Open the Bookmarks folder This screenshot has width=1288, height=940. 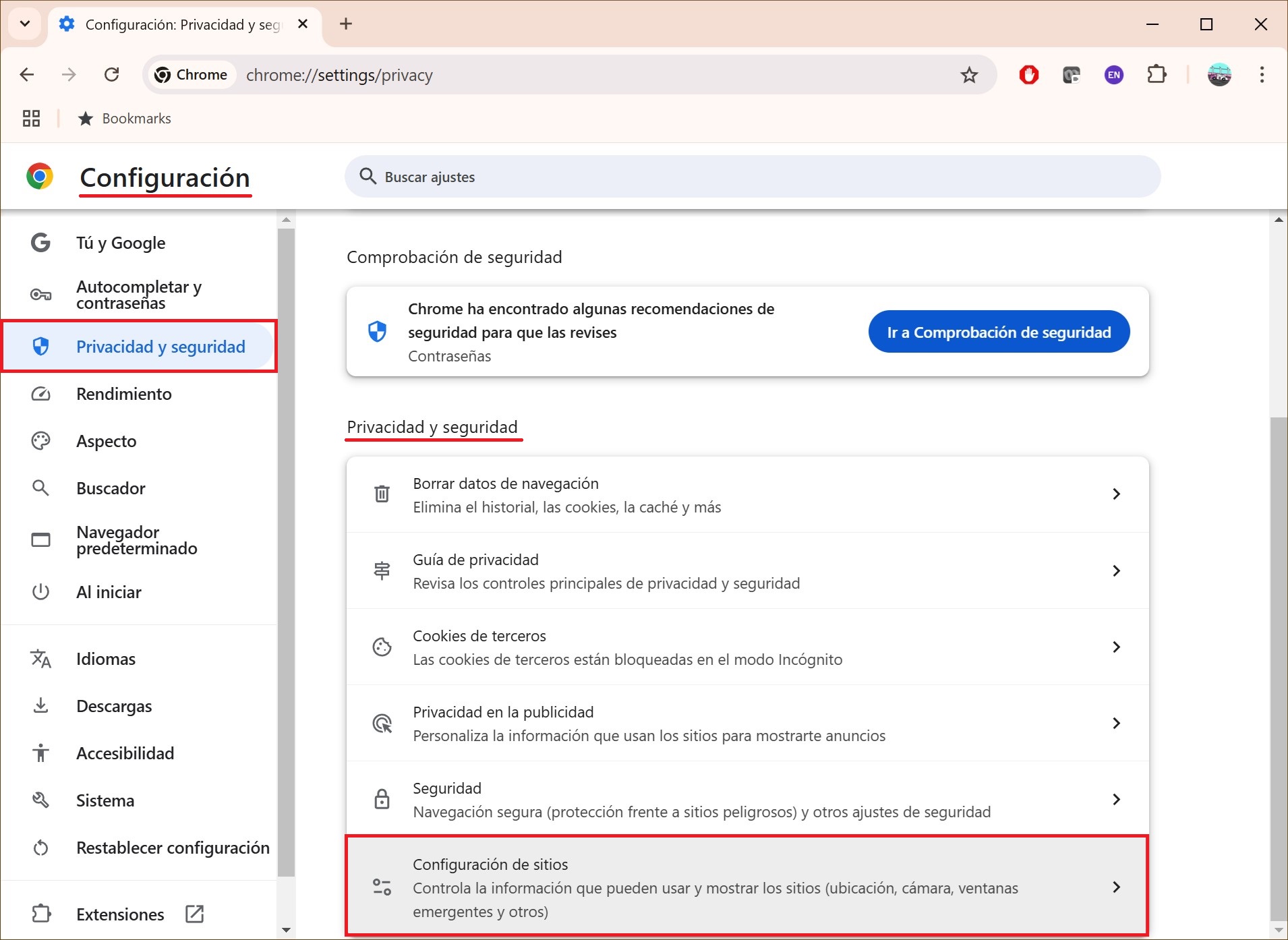click(125, 119)
